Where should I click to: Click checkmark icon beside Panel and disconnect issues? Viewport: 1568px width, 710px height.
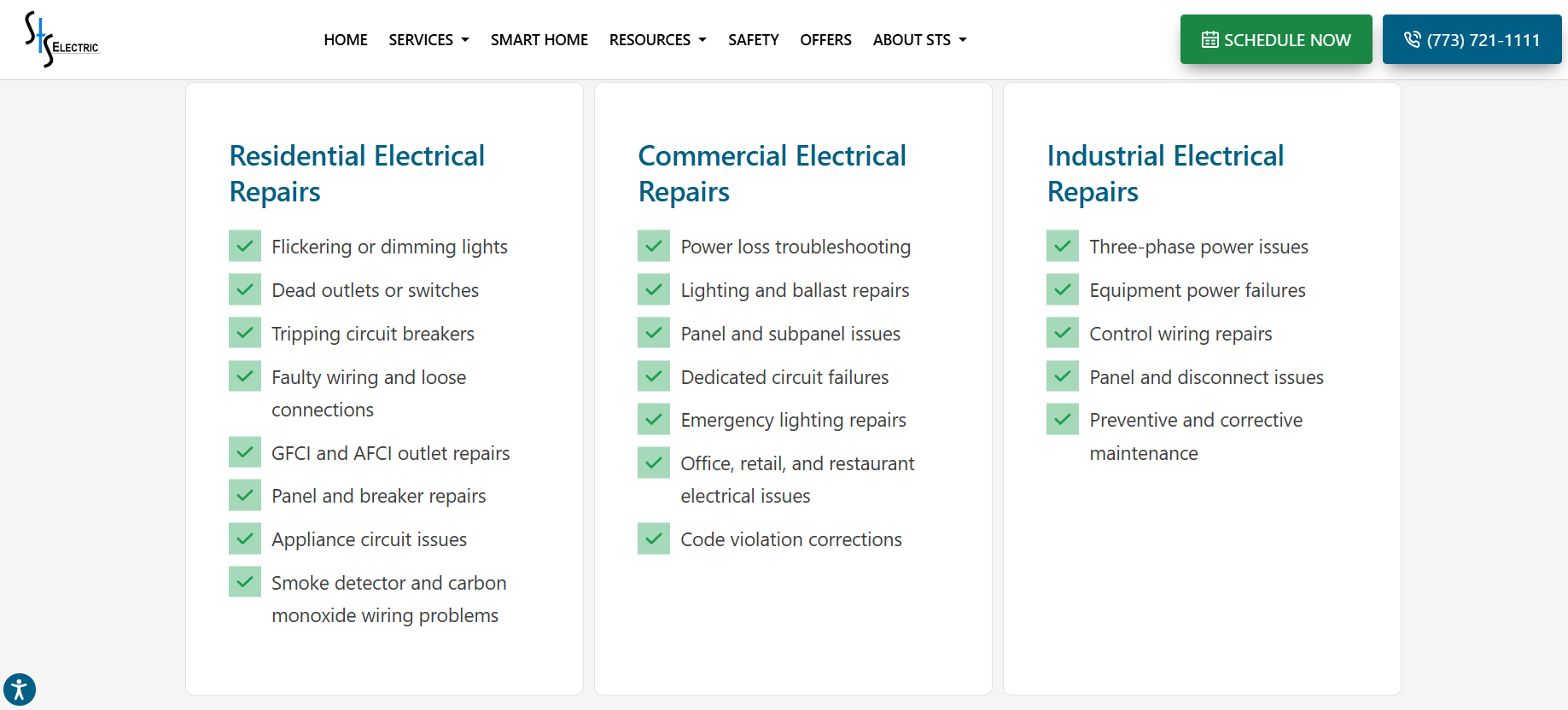click(x=1063, y=375)
